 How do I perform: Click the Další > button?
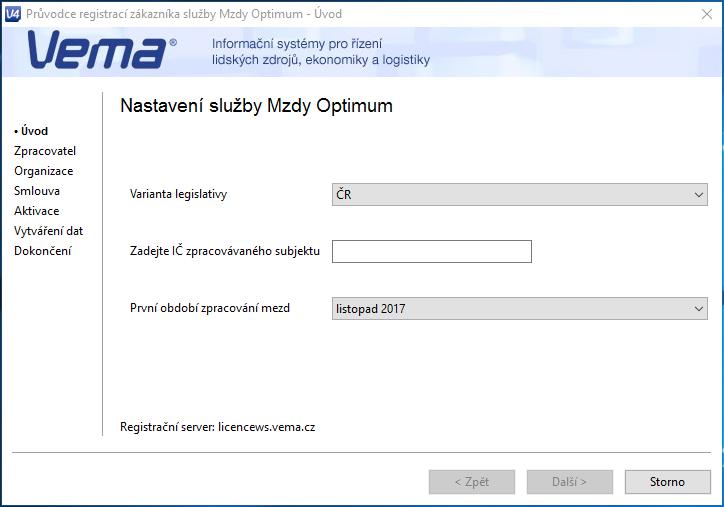[x=570, y=482]
